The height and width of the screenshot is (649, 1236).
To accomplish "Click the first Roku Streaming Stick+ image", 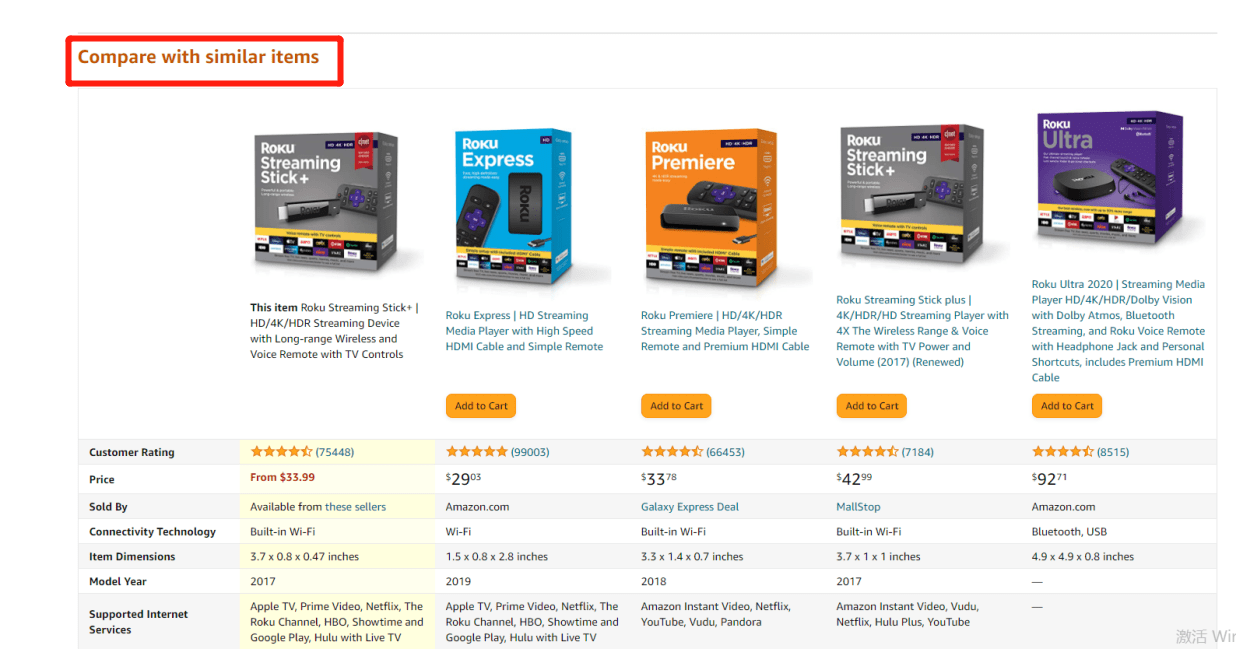I will [x=325, y=205].
